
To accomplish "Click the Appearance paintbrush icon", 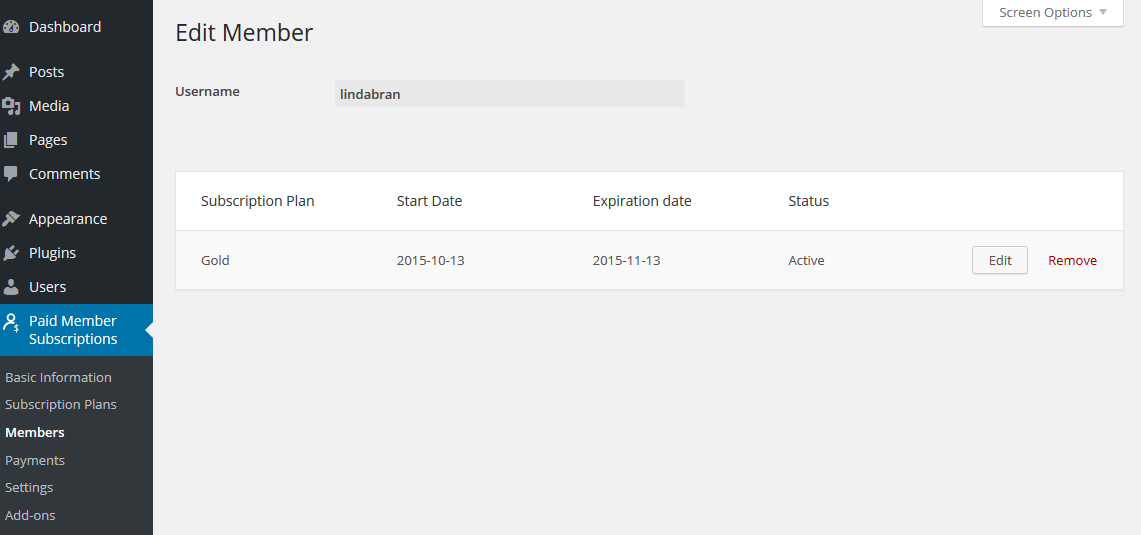I will coord(12,219).
